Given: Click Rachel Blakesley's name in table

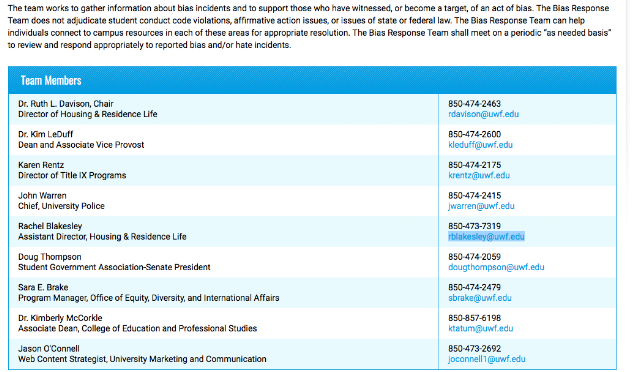Looking at the screenshot, I should tap(50, 226).
